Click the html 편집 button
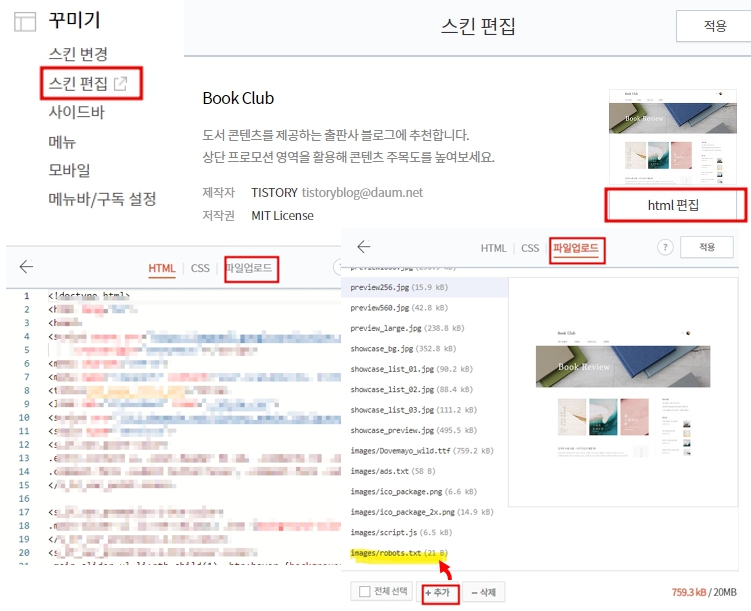This screenshot has height=611, width=751. point(673,205)
